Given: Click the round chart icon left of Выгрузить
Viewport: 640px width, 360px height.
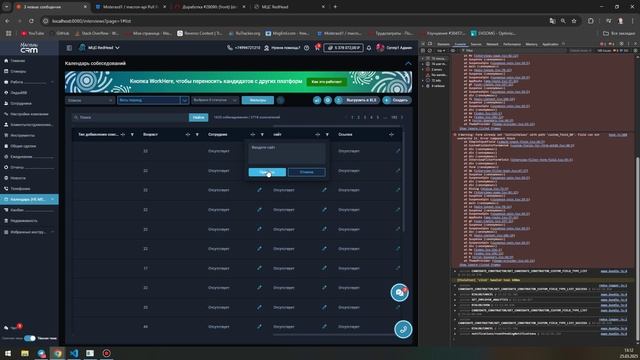Looking at the screenshot, I should (317, 100).
